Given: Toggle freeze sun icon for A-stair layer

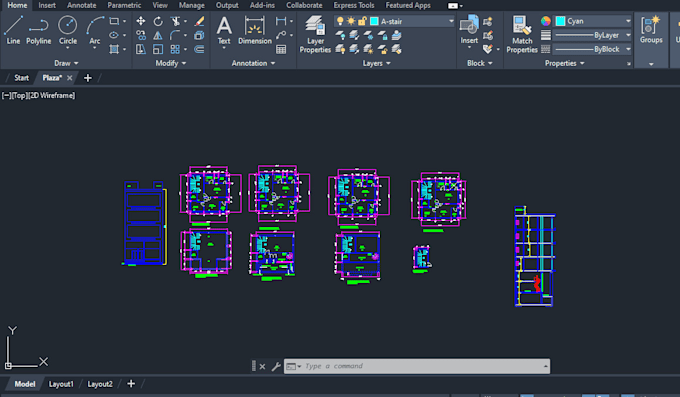Looking at the screenshot, I should [x=351, y=21].
